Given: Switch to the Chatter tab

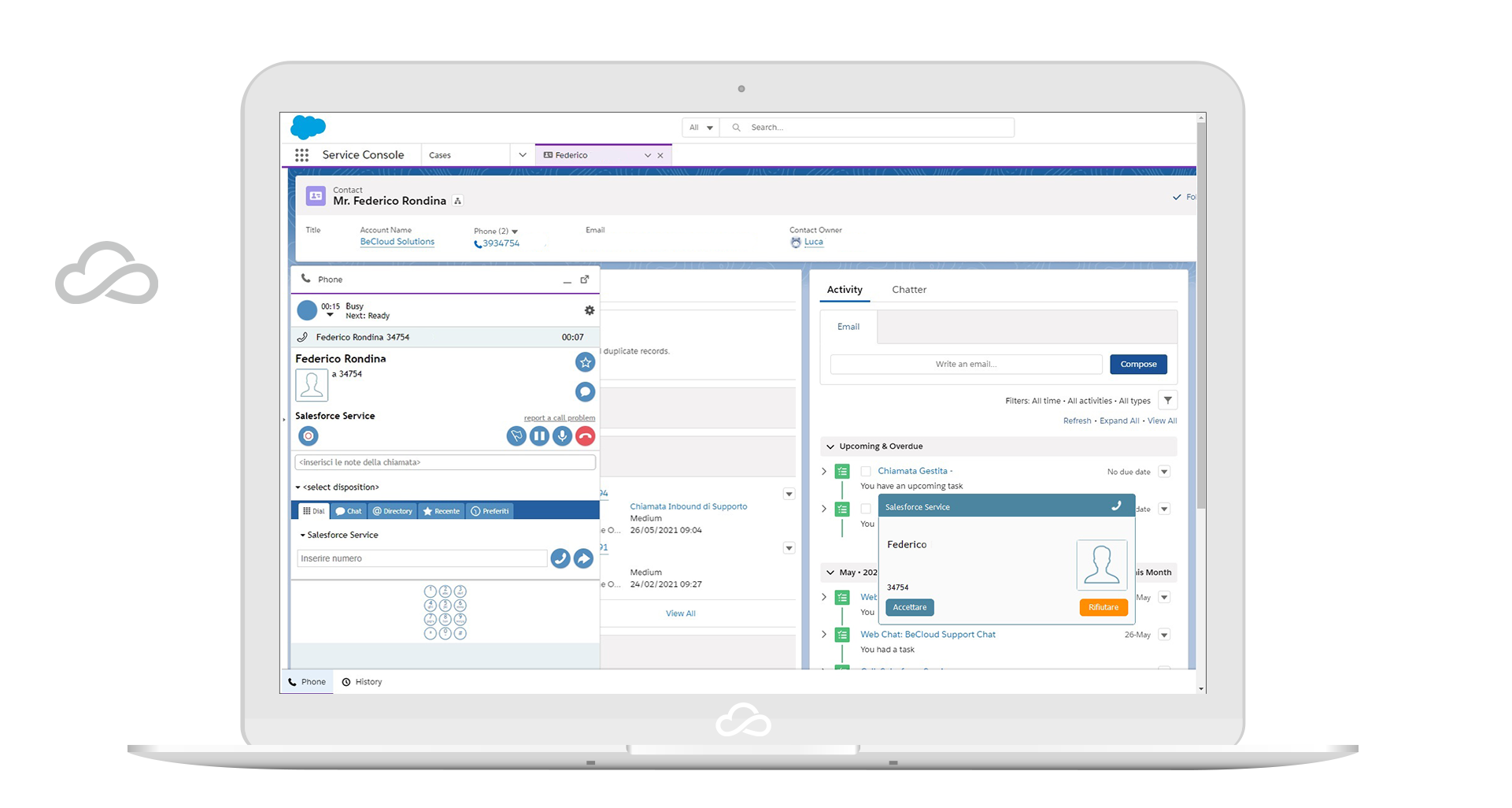Looking at the screenshot, I should tap(909, 289).
